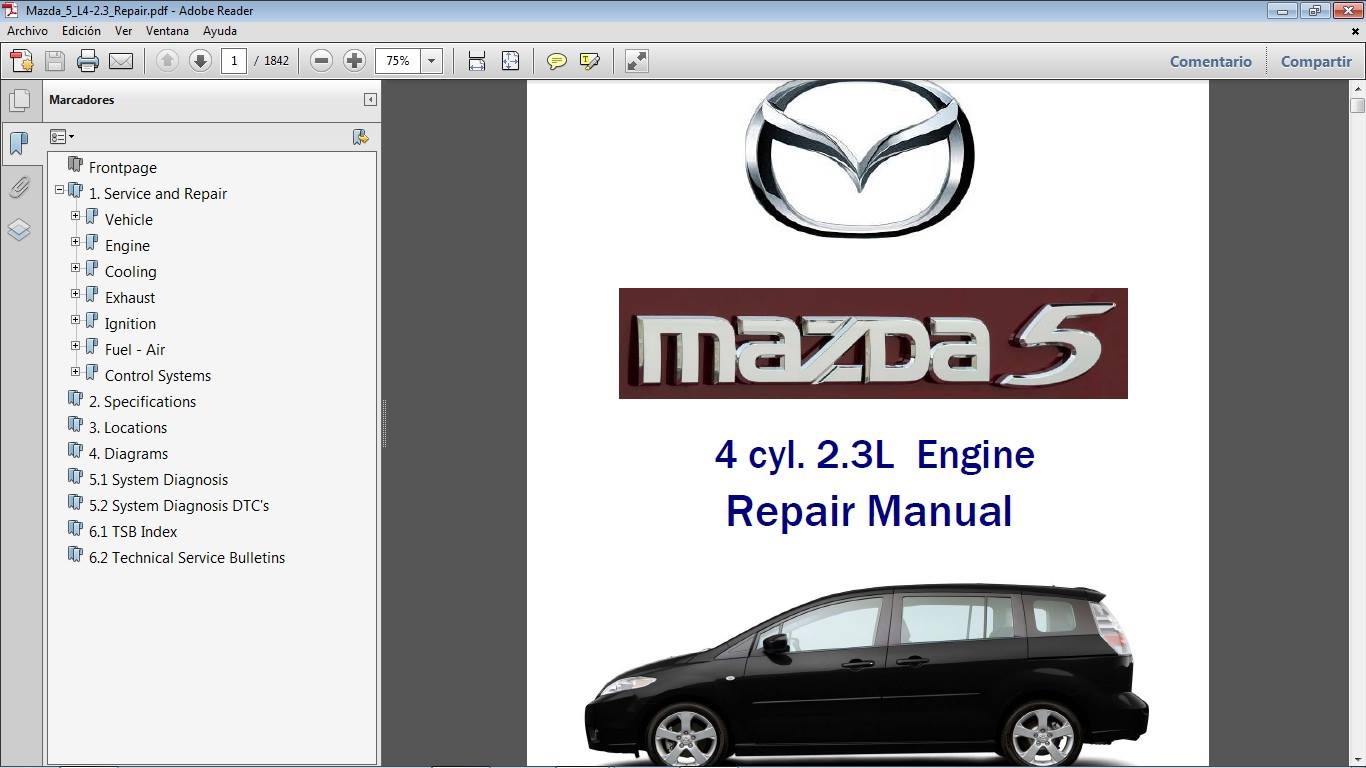This screenshot has height=768, width=1366.
Task: Click the page number input field
Action: (234, 61)
